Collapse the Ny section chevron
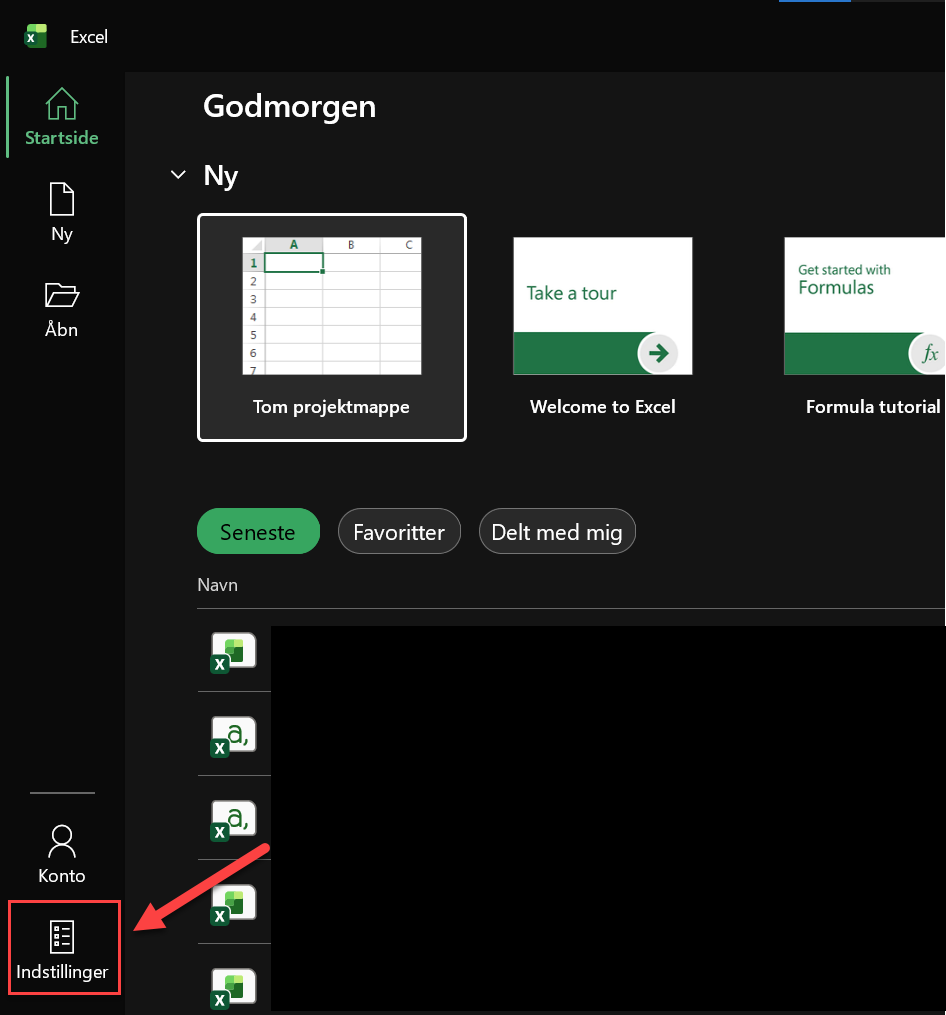This screenshot has width=946, height=1015. [178, 175]
